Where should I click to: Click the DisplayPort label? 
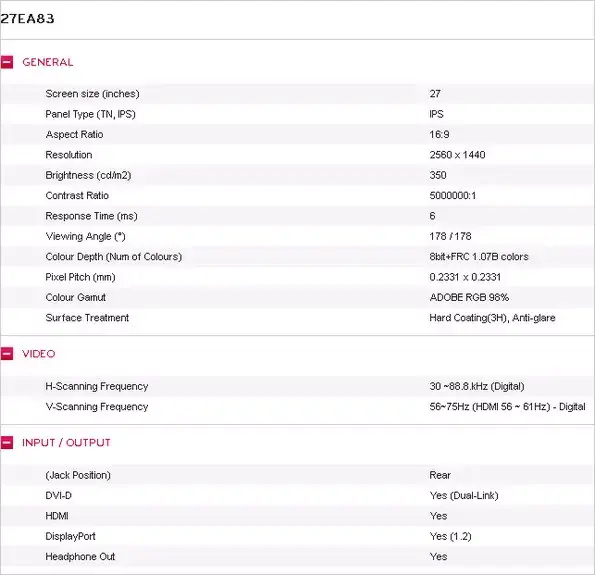click(70, 536)
